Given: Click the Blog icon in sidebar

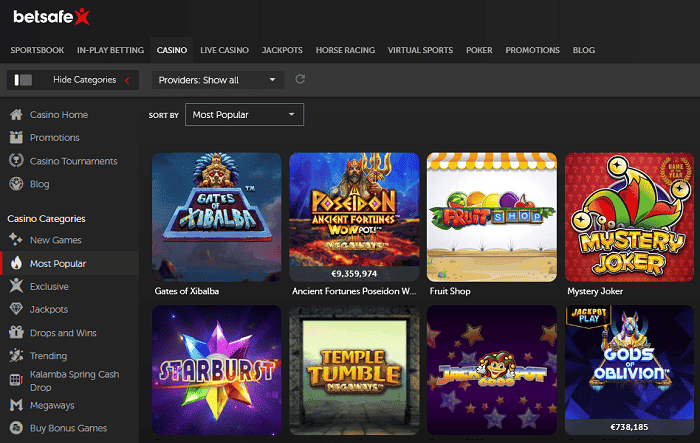Looking at the screenshot, I should (16, 184).
